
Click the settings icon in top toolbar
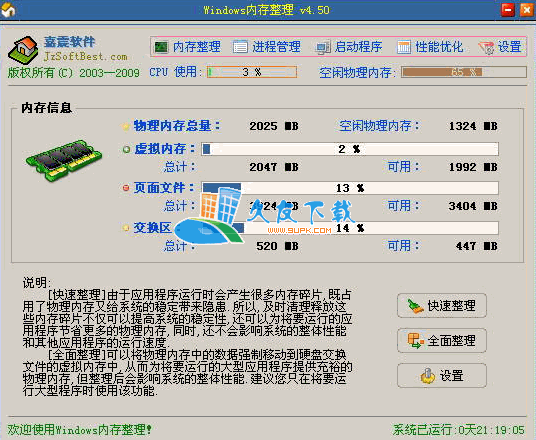point(486,48)
